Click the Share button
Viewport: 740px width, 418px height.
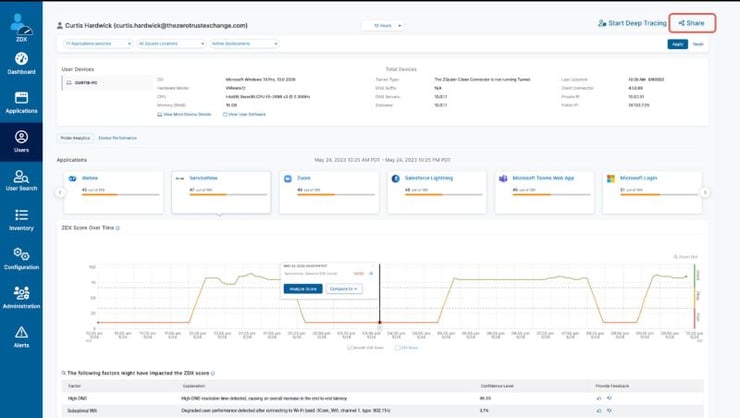coord(692,23)
